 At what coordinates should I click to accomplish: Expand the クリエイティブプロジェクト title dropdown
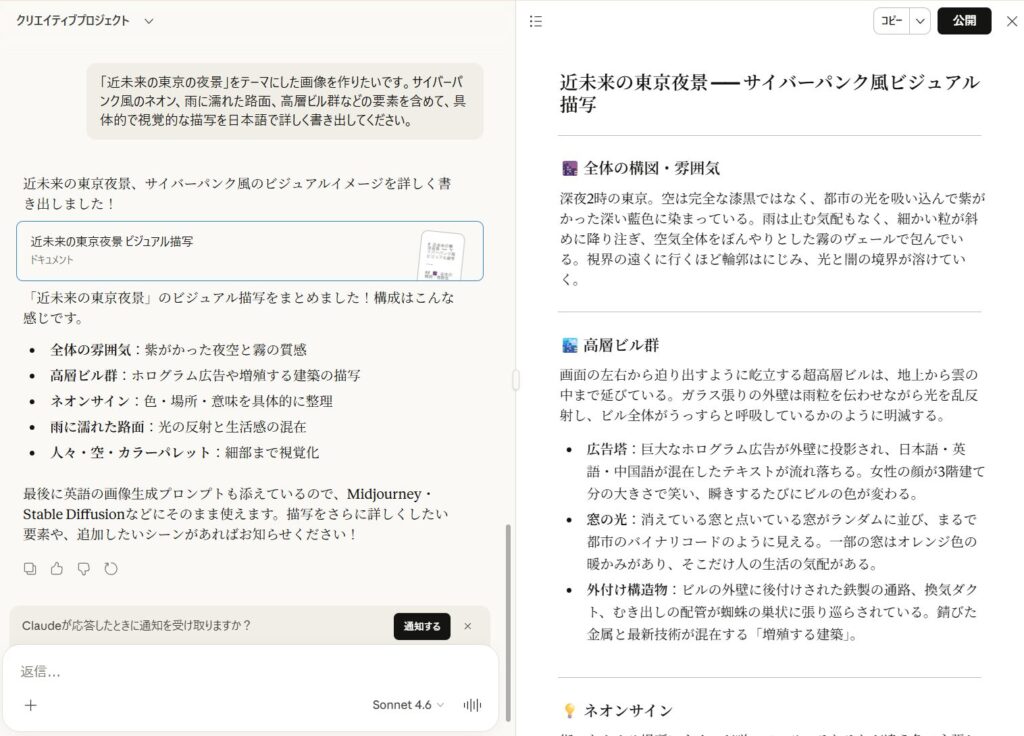pos(149,21)
